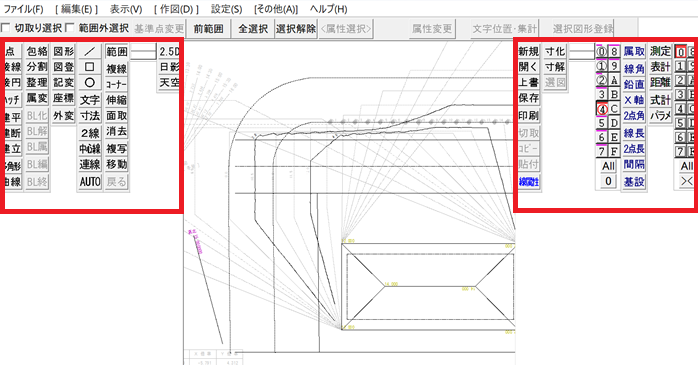
Task: Click the 線角 line angle button
Action: (634, 69)
